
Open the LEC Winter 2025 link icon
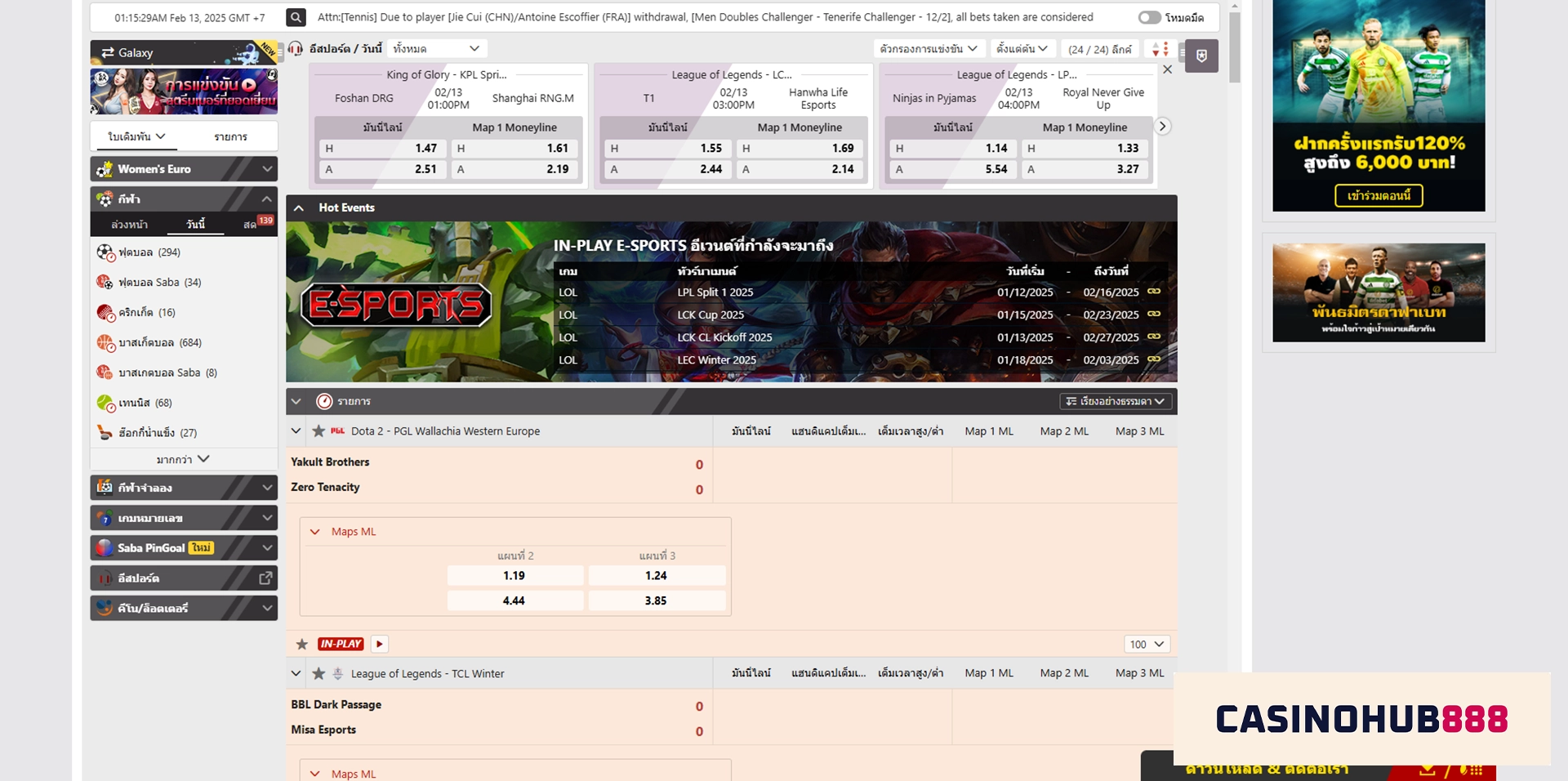pyautogui.click(x=1153, y=359)
